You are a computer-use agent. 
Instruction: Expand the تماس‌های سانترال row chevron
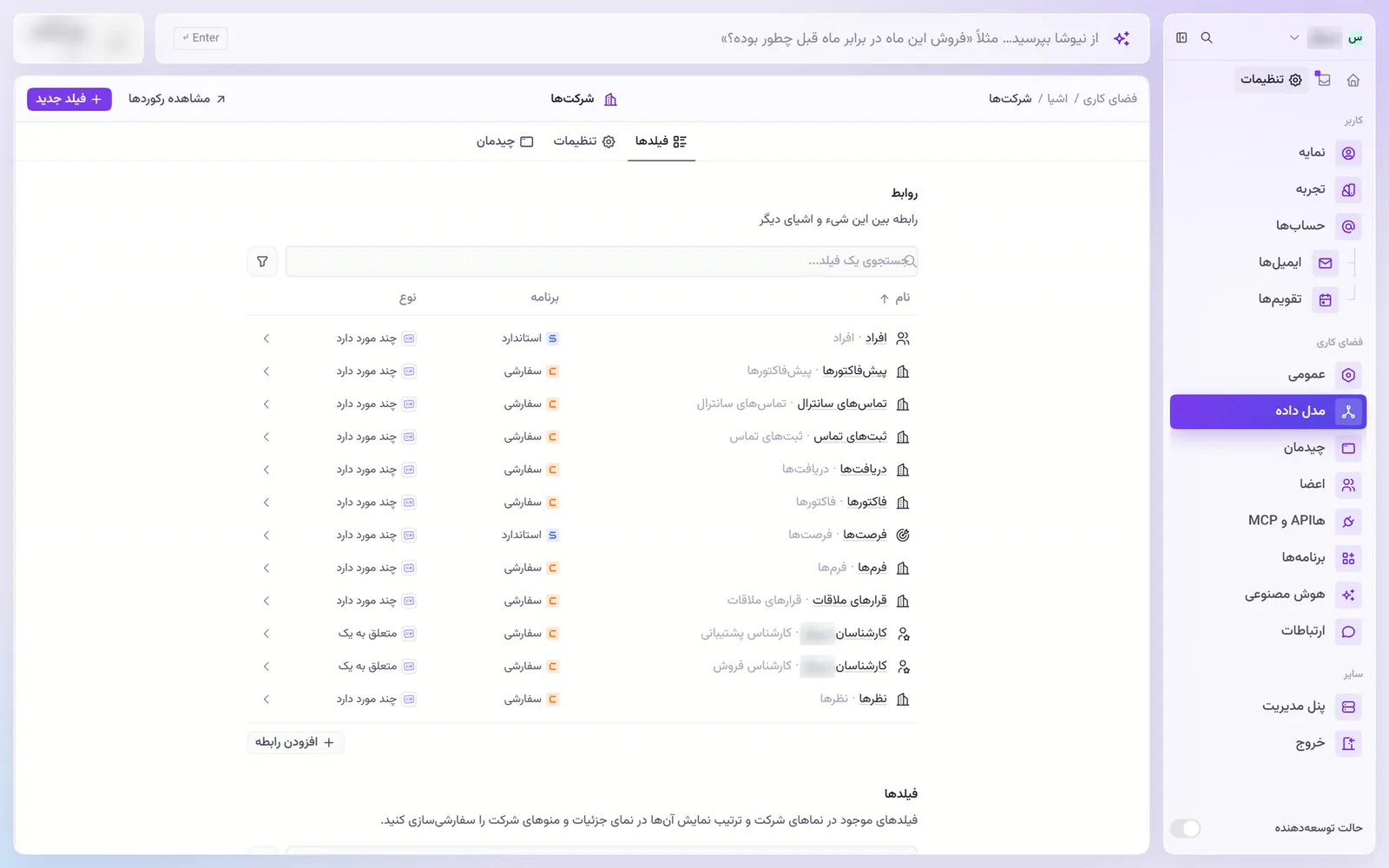pos(267,404)
